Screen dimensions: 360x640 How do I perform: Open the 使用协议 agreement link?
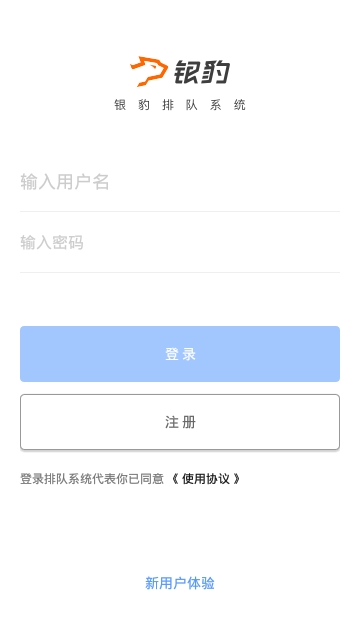click(x=206, y=479)
